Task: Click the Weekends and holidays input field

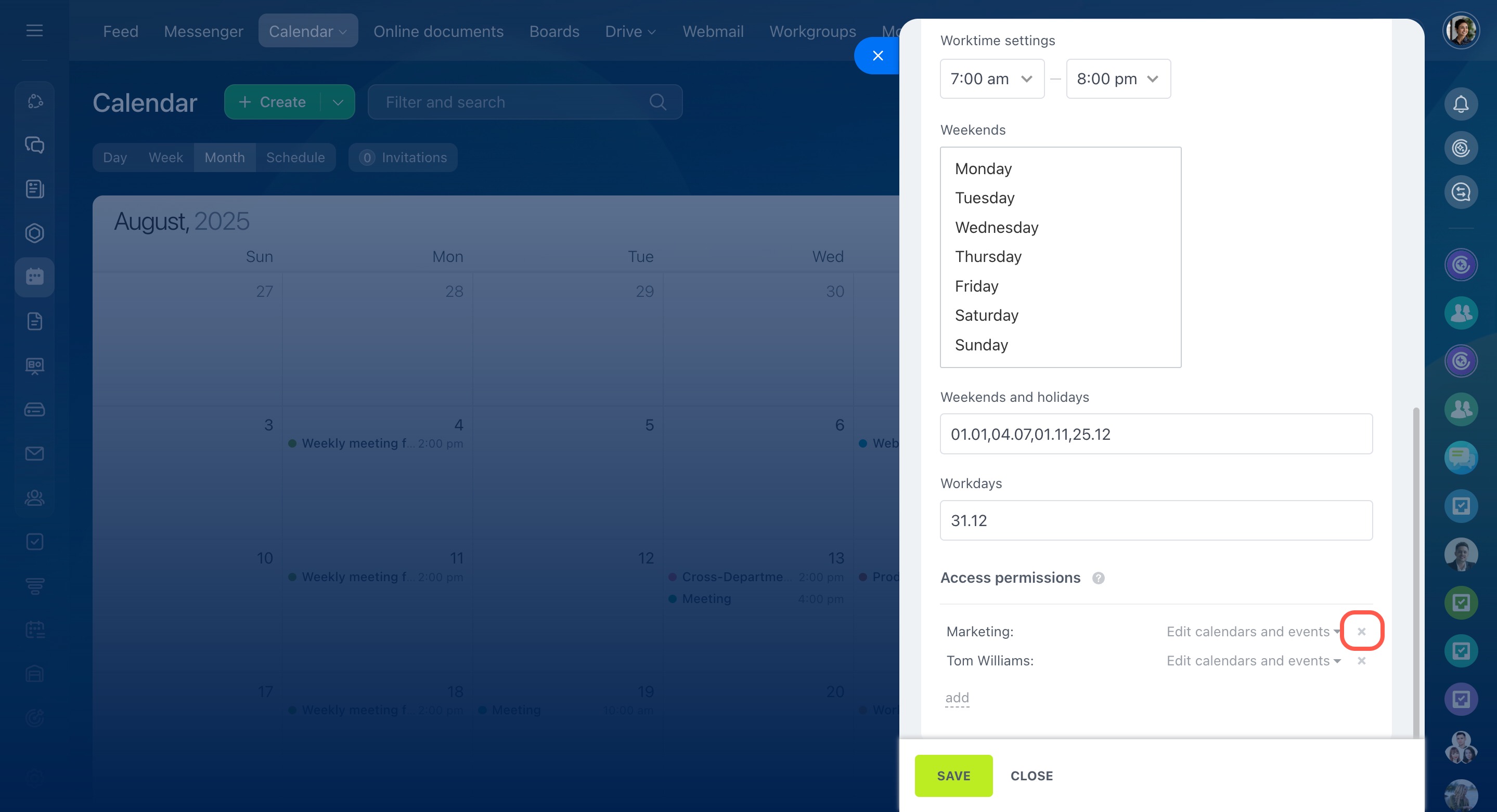Action: (x=1155, y=434)
